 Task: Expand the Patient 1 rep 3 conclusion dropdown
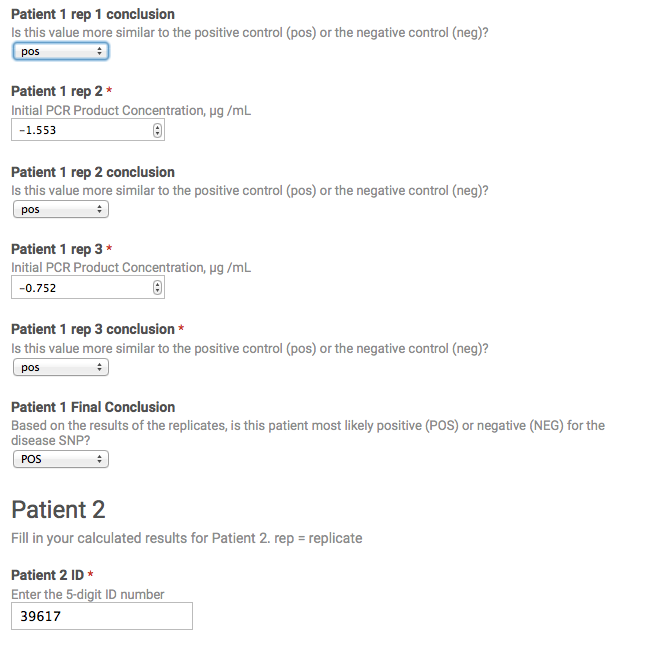[x=60, y=368]
